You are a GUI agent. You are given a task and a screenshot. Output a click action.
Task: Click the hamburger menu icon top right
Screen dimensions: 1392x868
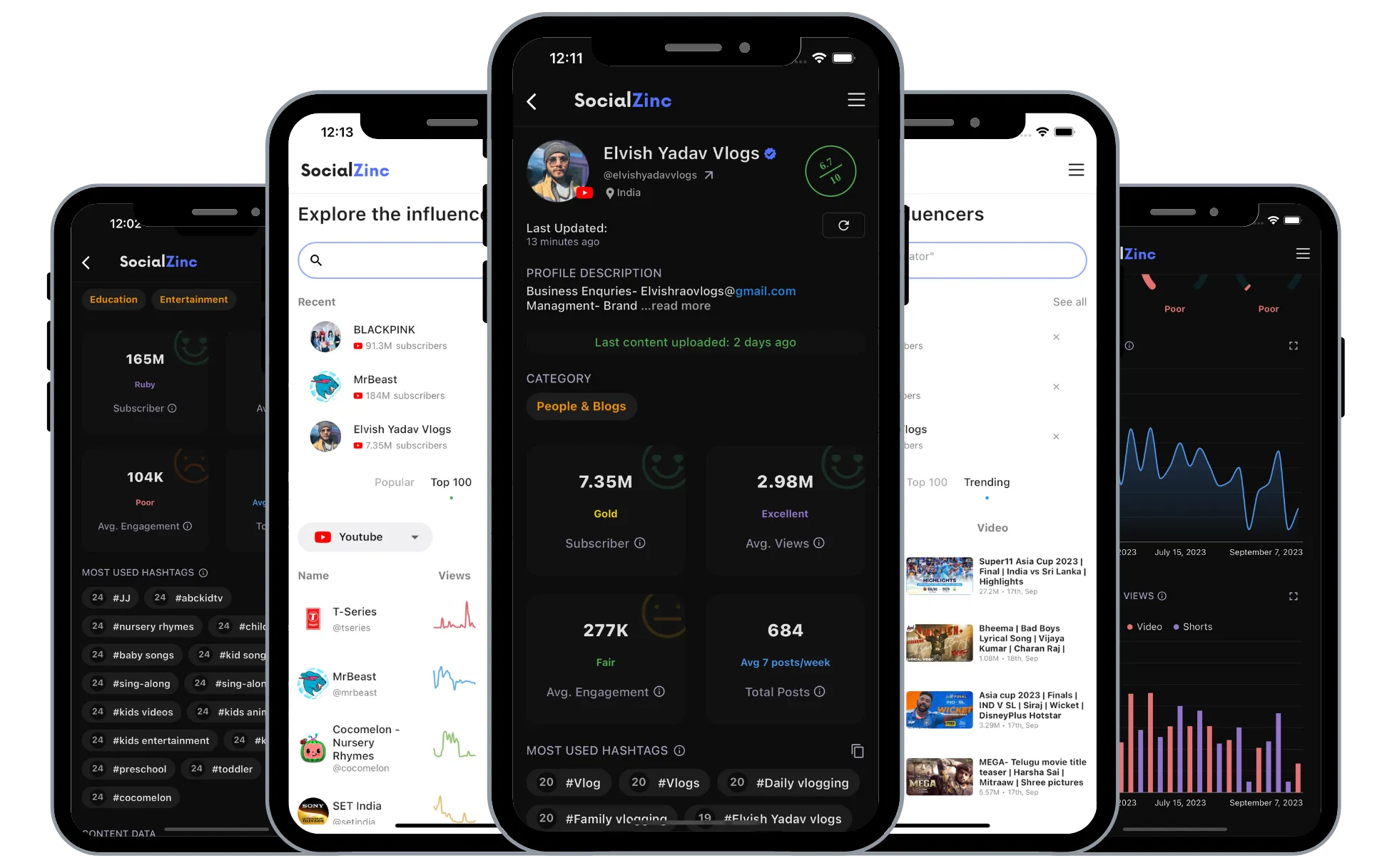coord(855,100)
